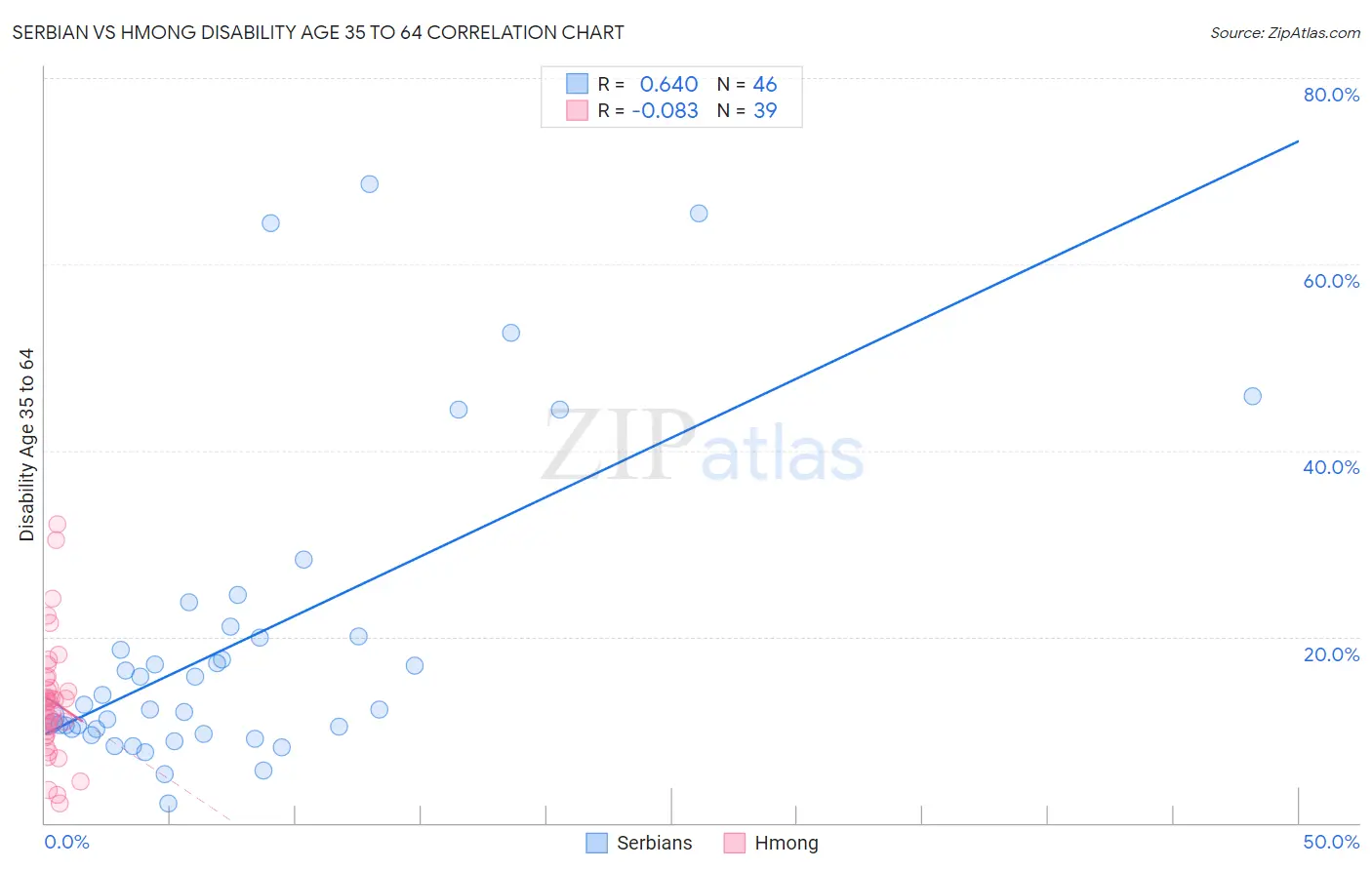Image resolution: width=1372 pixels, height=870 pixels.
Task: Click the highest Serbian data point near 68%
Action: tap(369, 184)
